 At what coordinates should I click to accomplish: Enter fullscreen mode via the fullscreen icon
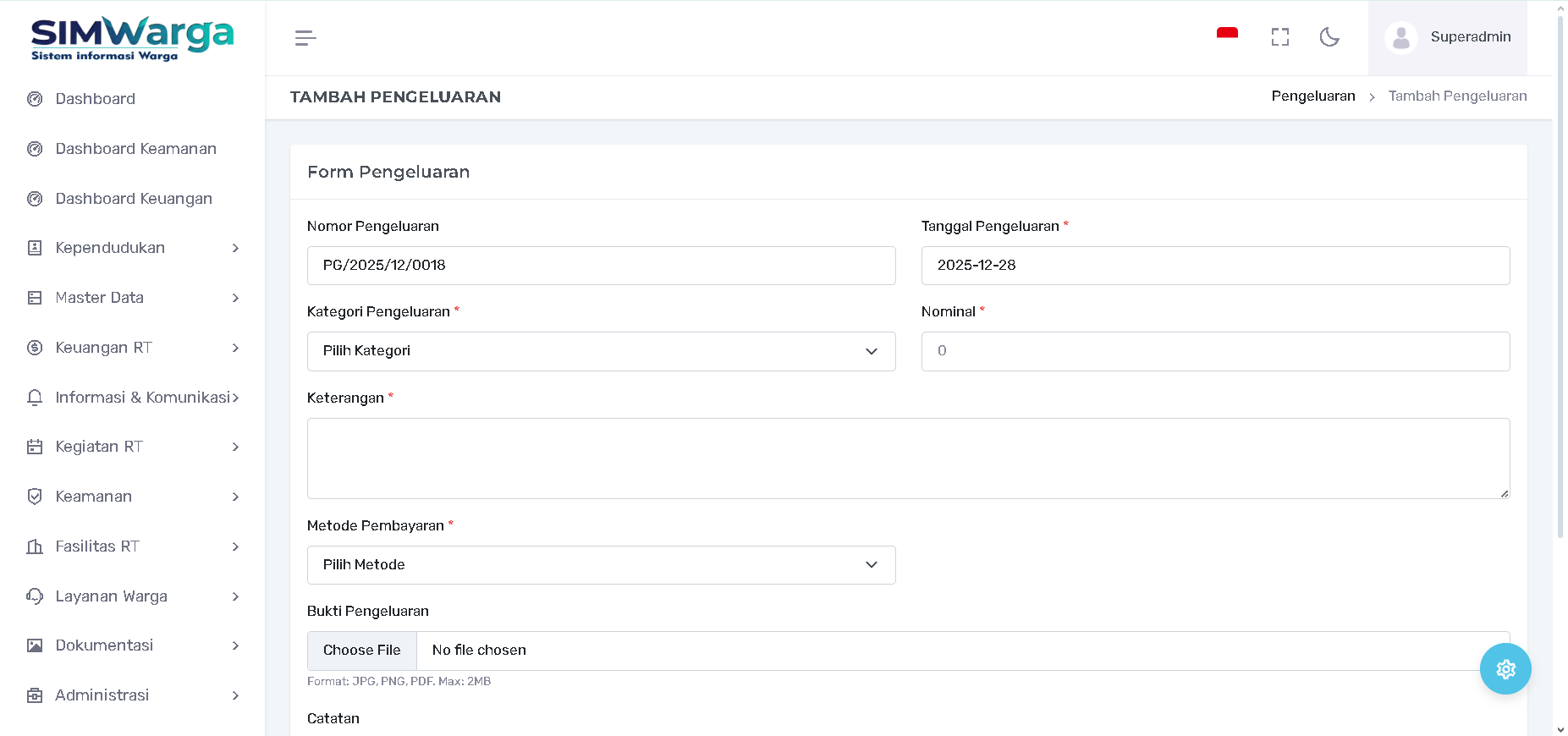click(1279, 37)
